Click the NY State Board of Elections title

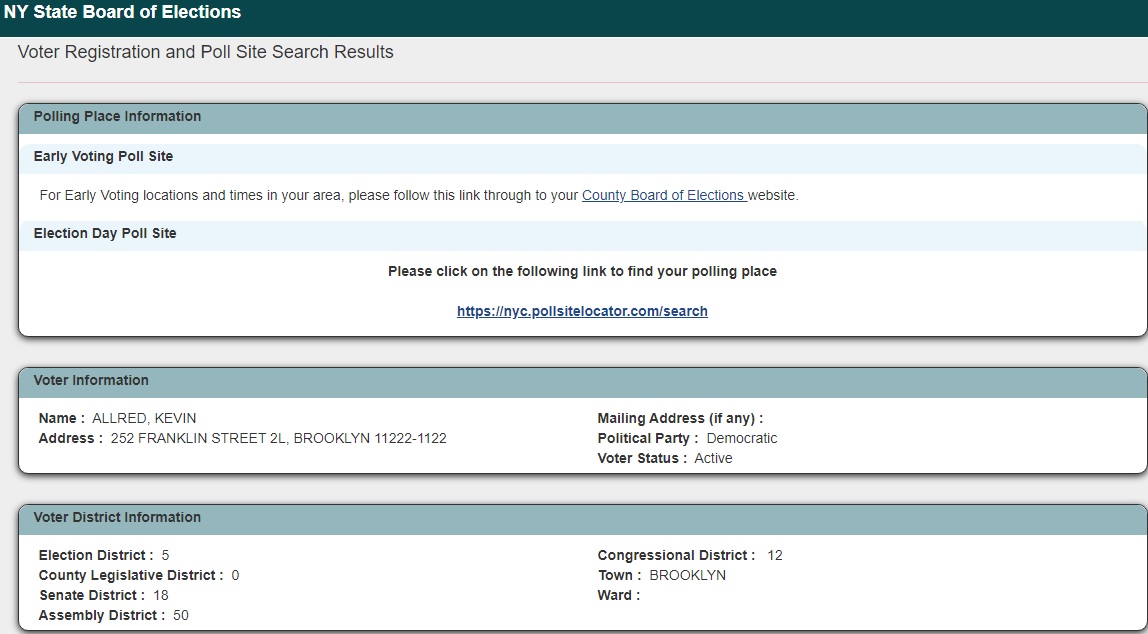pos(122,12)
